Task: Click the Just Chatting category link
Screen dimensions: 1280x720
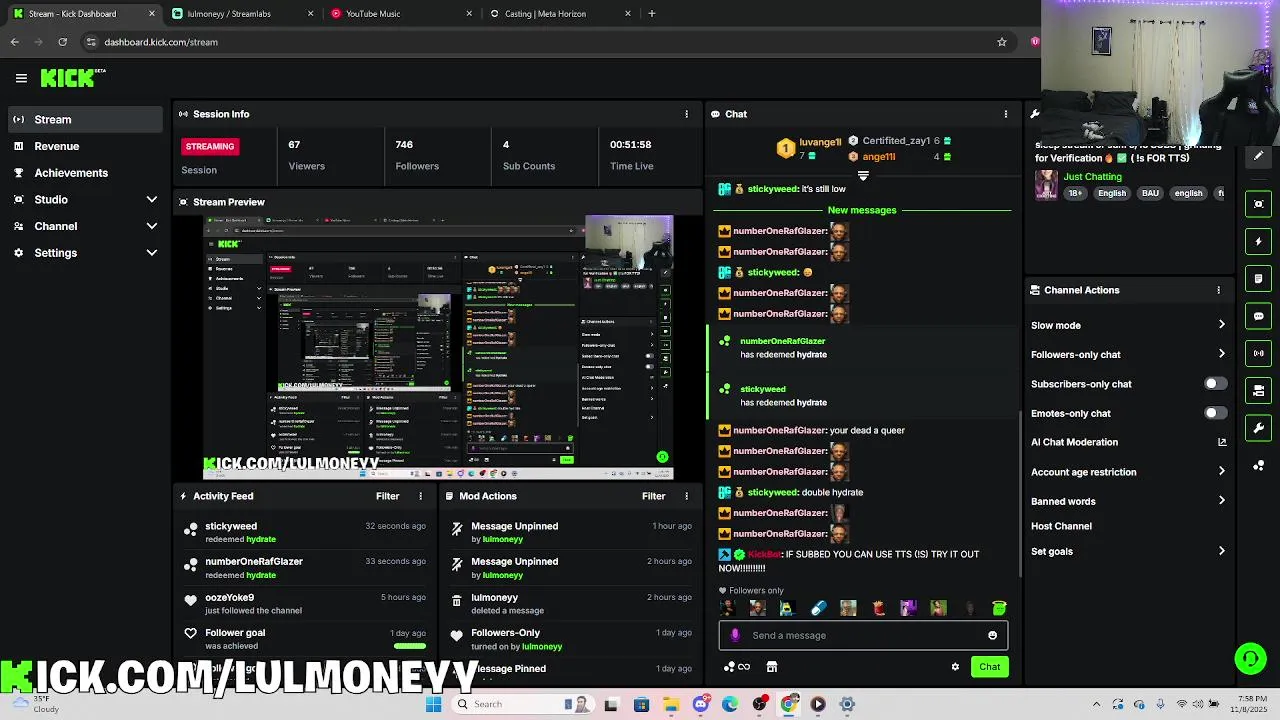Action: pyautogui.click(x=1092, y=177)
